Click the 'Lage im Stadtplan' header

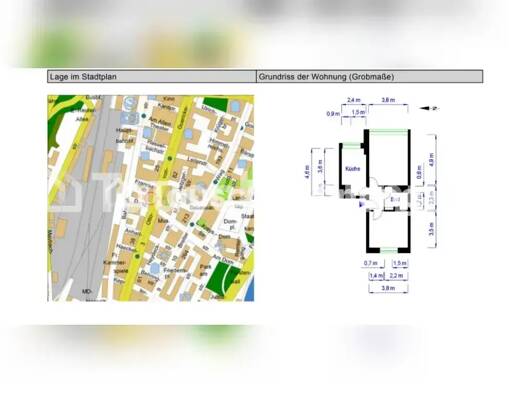click(152, 77)
